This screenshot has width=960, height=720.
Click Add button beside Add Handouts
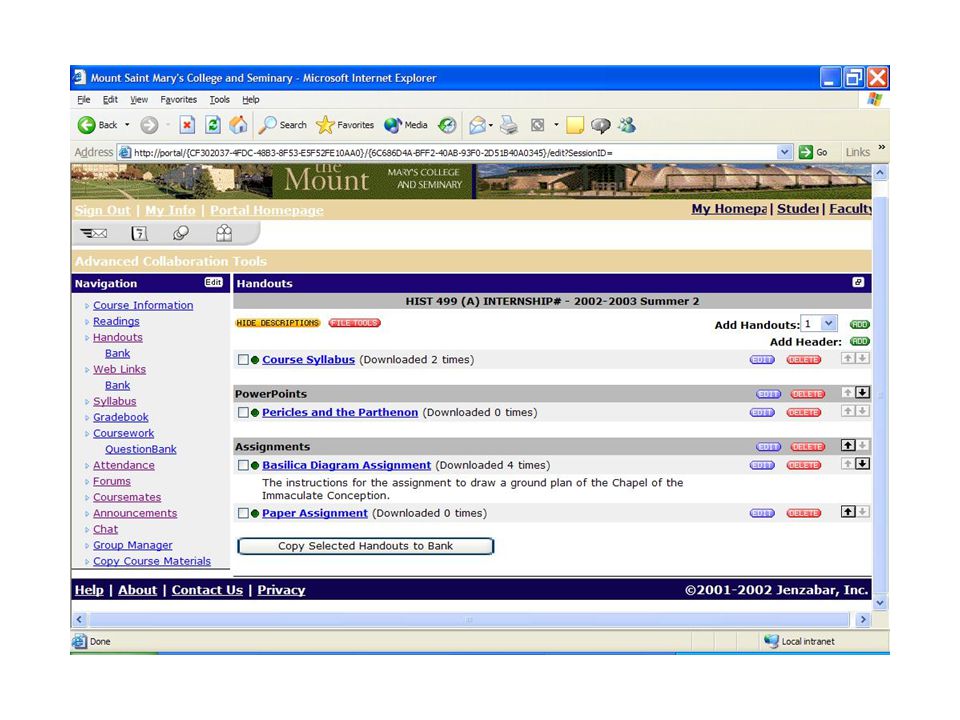860,324
